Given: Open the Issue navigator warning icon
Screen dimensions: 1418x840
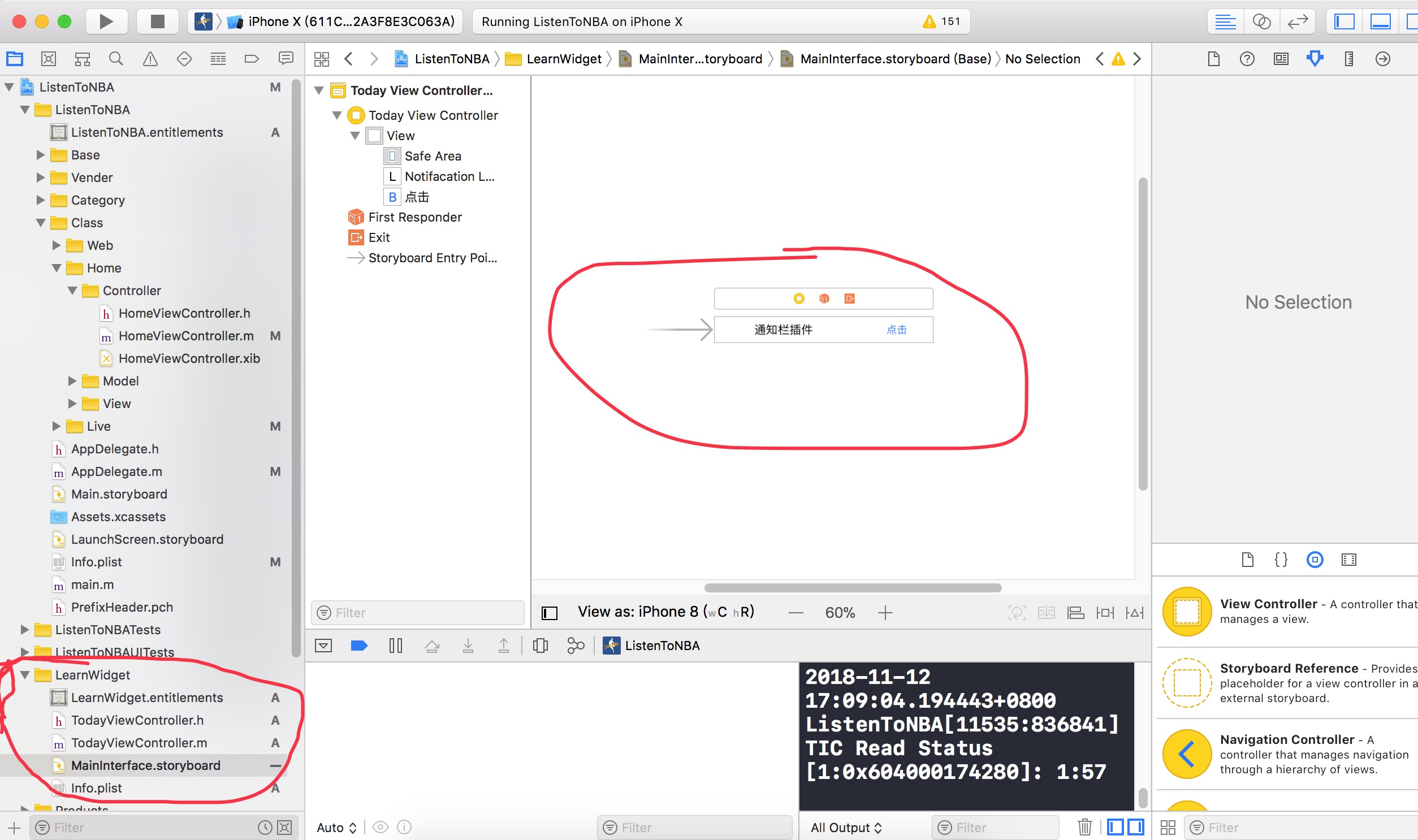Looking at the screenshot, I should (x=150, y=59).
